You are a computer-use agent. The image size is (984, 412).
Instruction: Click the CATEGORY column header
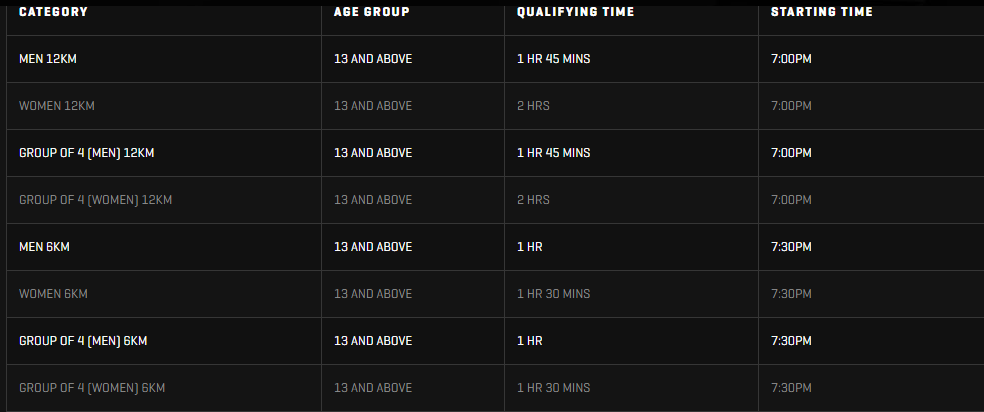pos(53,12)
